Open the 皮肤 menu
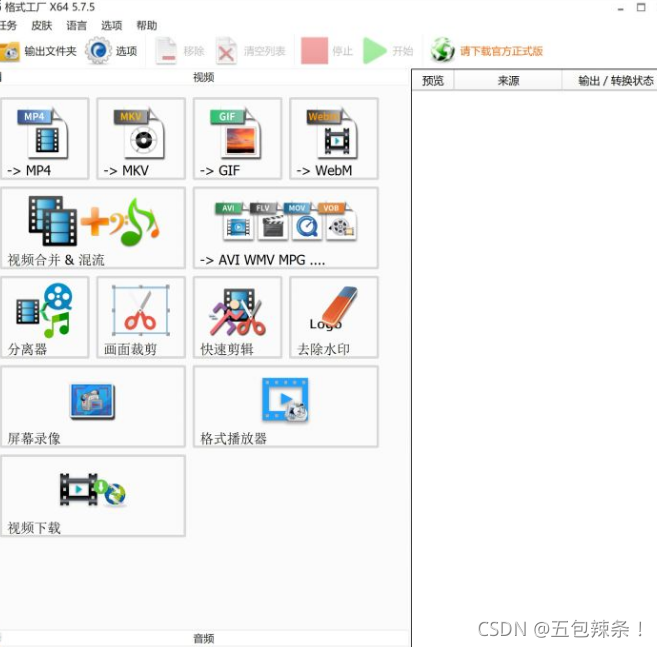The image size is (657, 647). (41, 26)
